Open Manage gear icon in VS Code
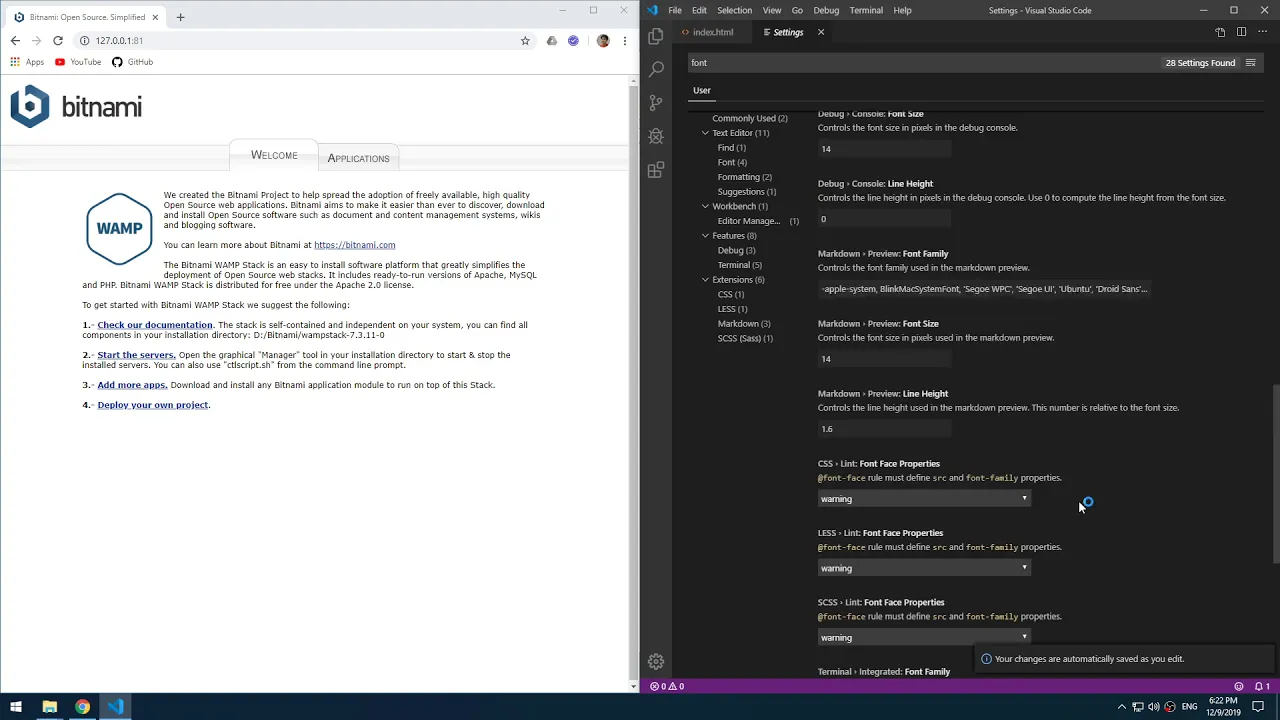Image resolution: width=1280 pixels, height=720 pixels. coord(656,661)
